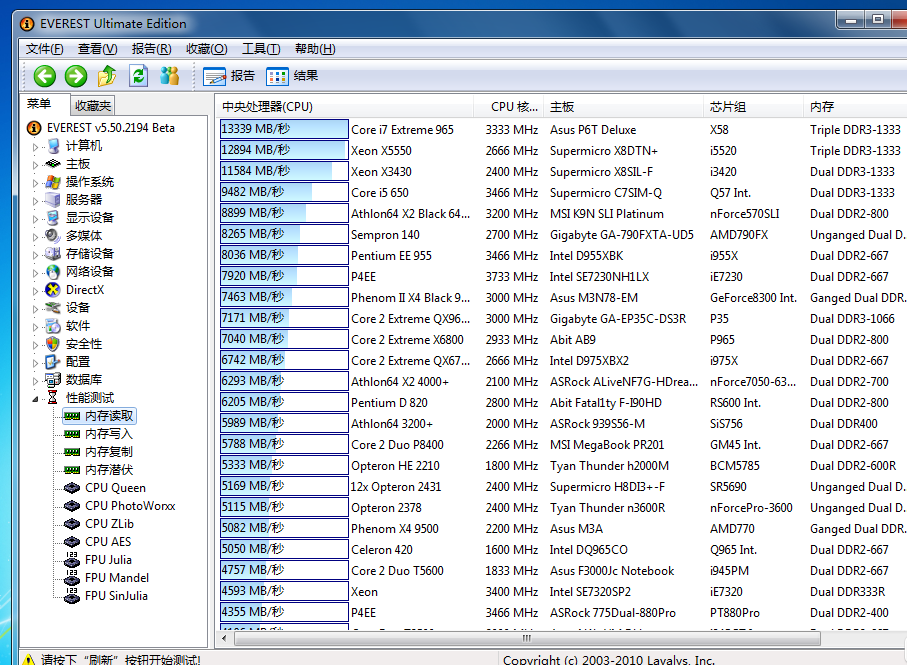
Task: Expand the 主板 tree node
Action: point(36,164)
